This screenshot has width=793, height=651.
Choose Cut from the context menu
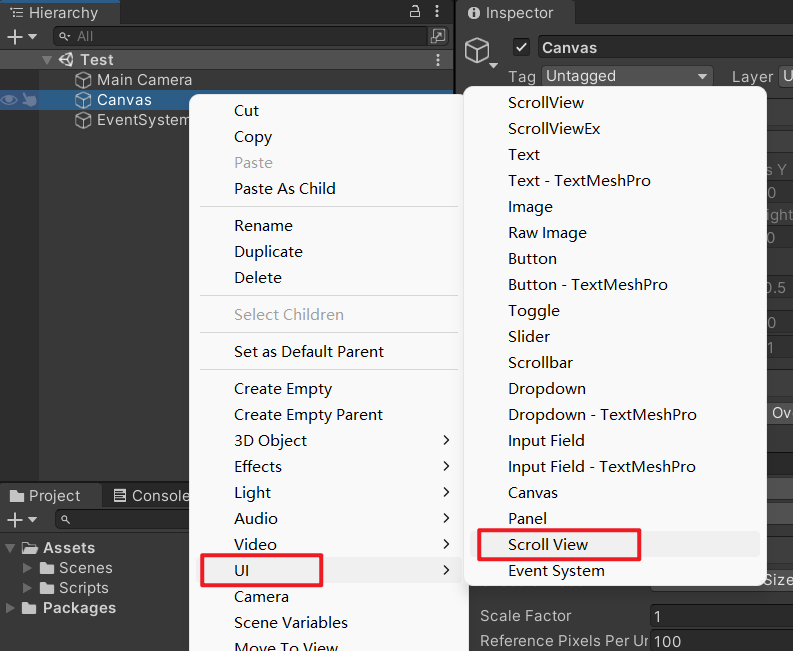[246, 110]
